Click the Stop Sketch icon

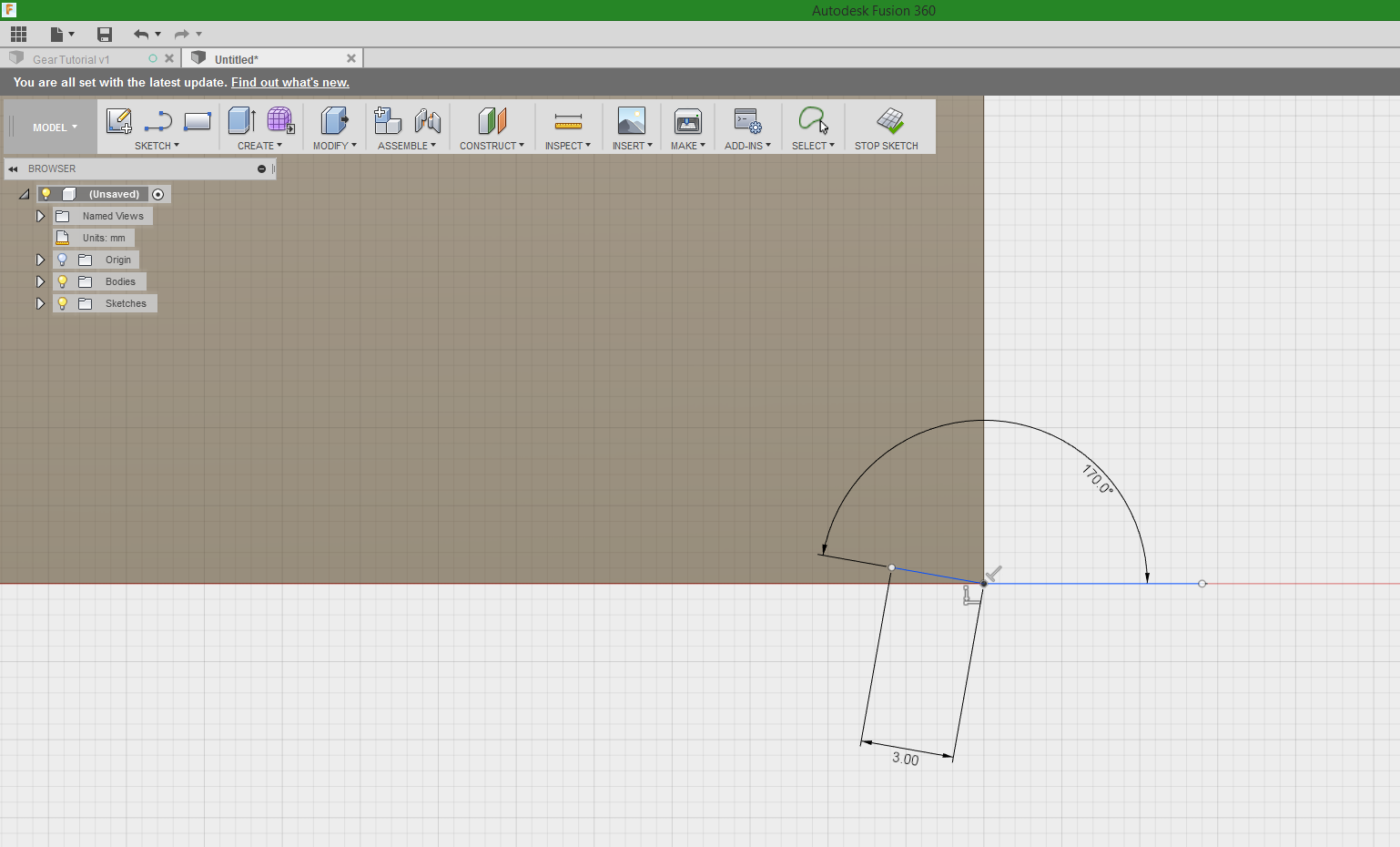[x=890, y=120]
